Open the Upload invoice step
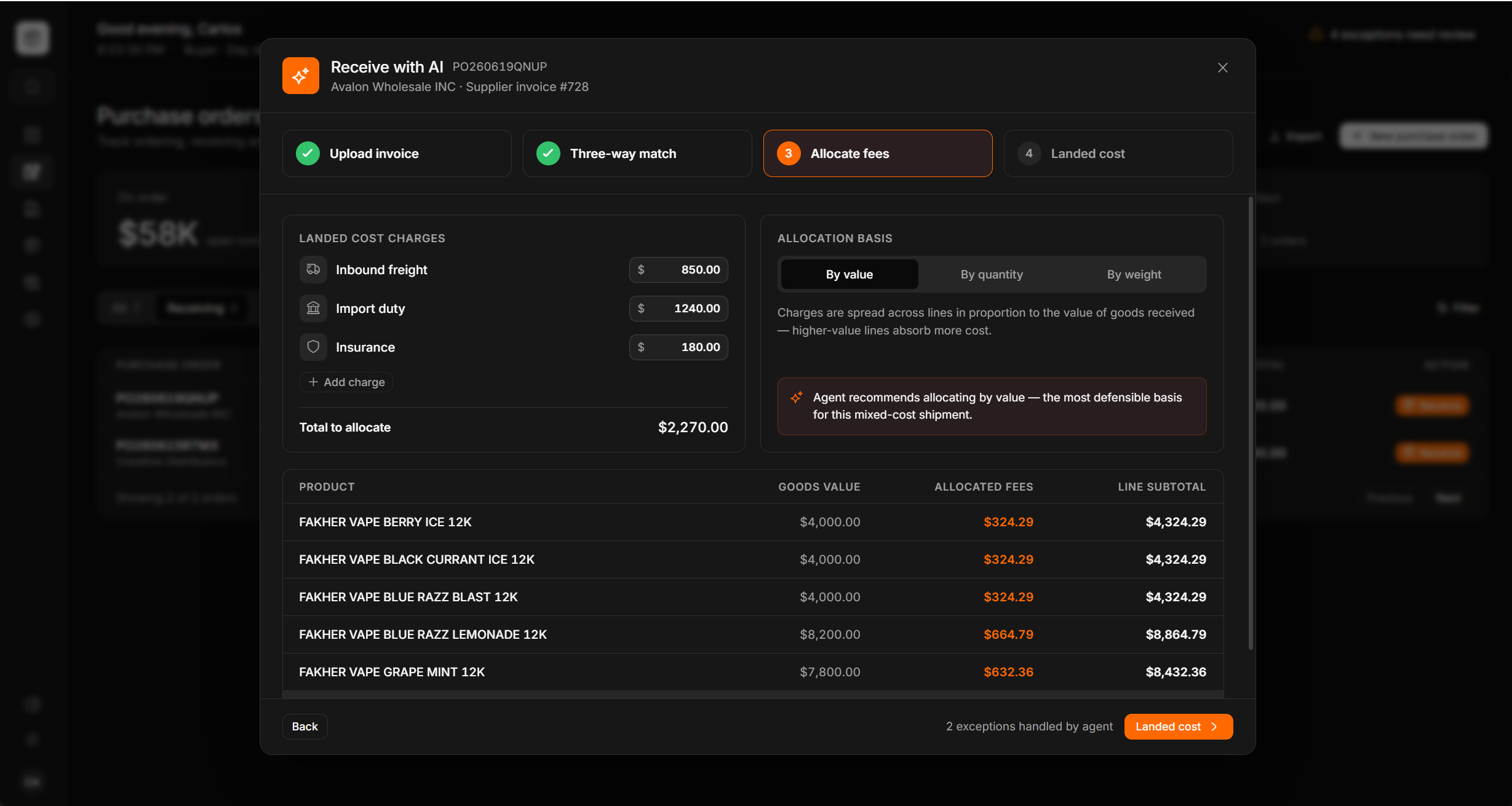Image resolution: width=1512 pixels, height=806 pixels. coord(397,154)
